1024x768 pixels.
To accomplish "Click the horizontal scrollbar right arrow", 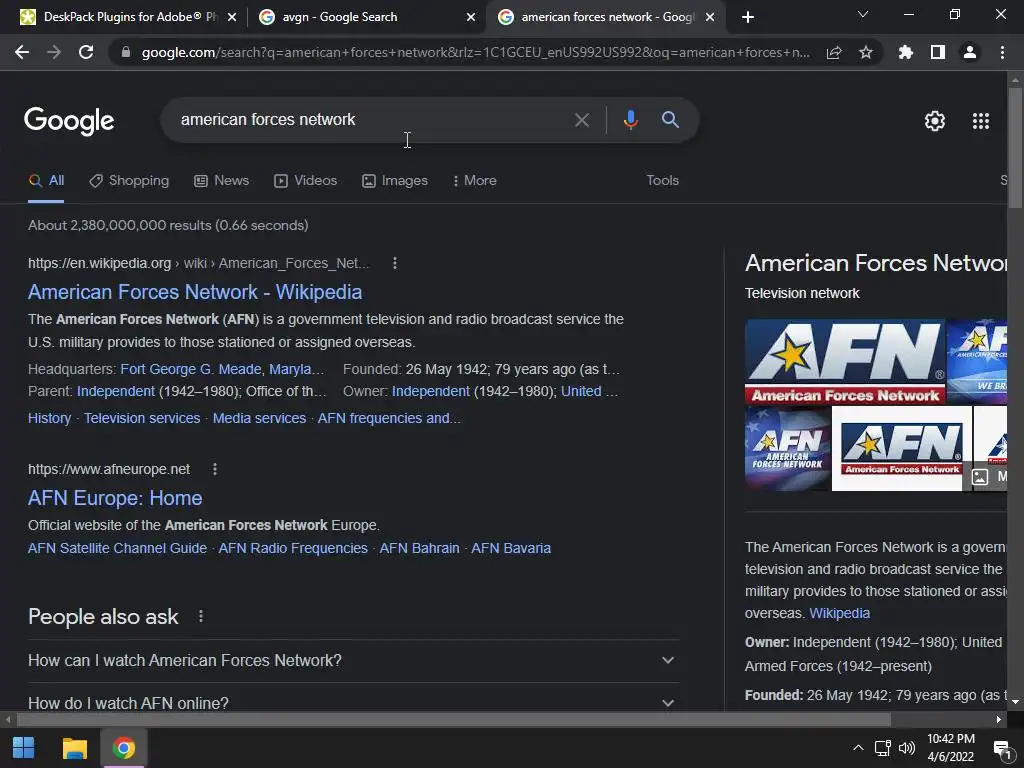I will point(999,720).
